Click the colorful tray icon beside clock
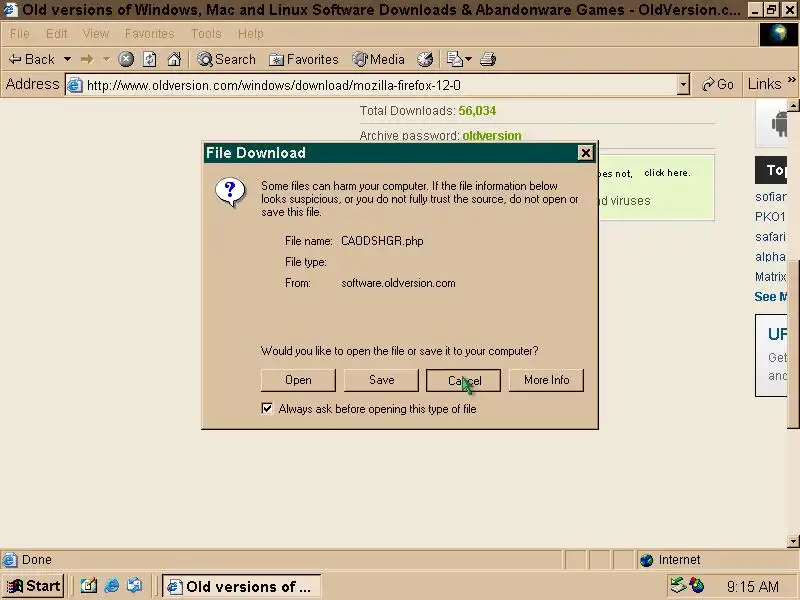Image resolution: width=800 pixels, height=600 pixels. point(696,585)
